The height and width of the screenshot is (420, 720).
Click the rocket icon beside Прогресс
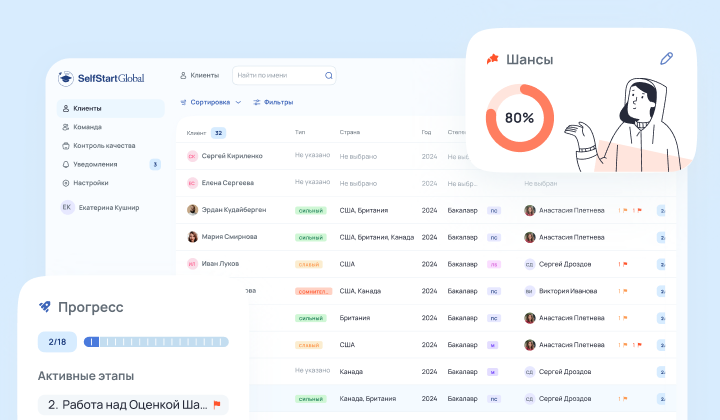45,307
